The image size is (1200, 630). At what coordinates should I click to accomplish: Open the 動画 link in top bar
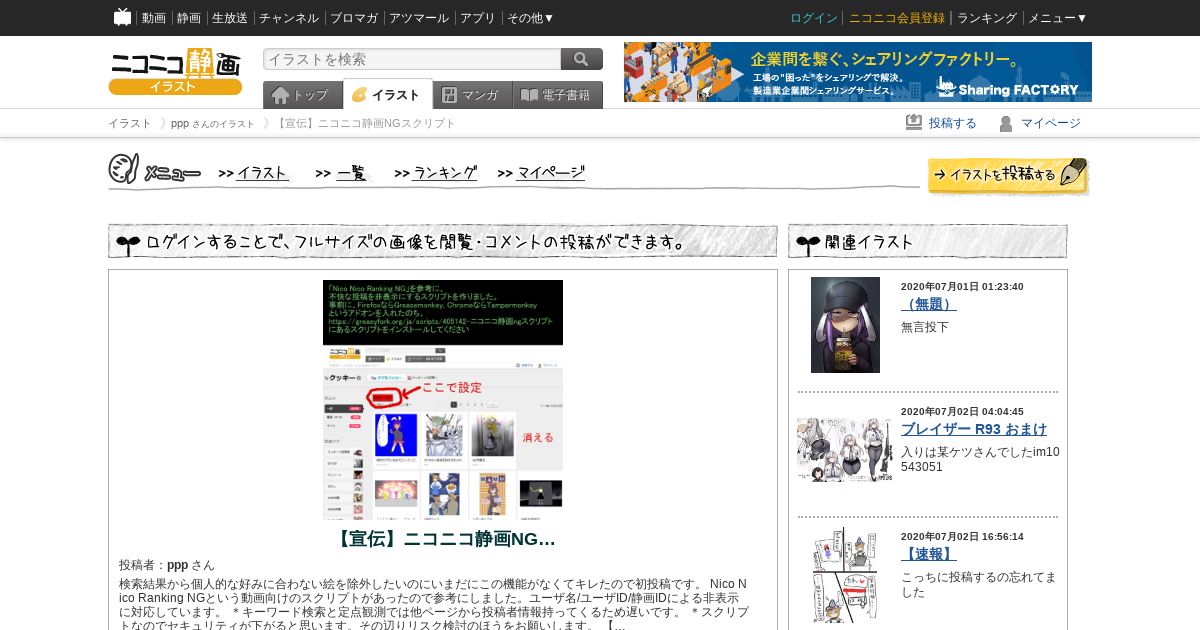(154, 18)
